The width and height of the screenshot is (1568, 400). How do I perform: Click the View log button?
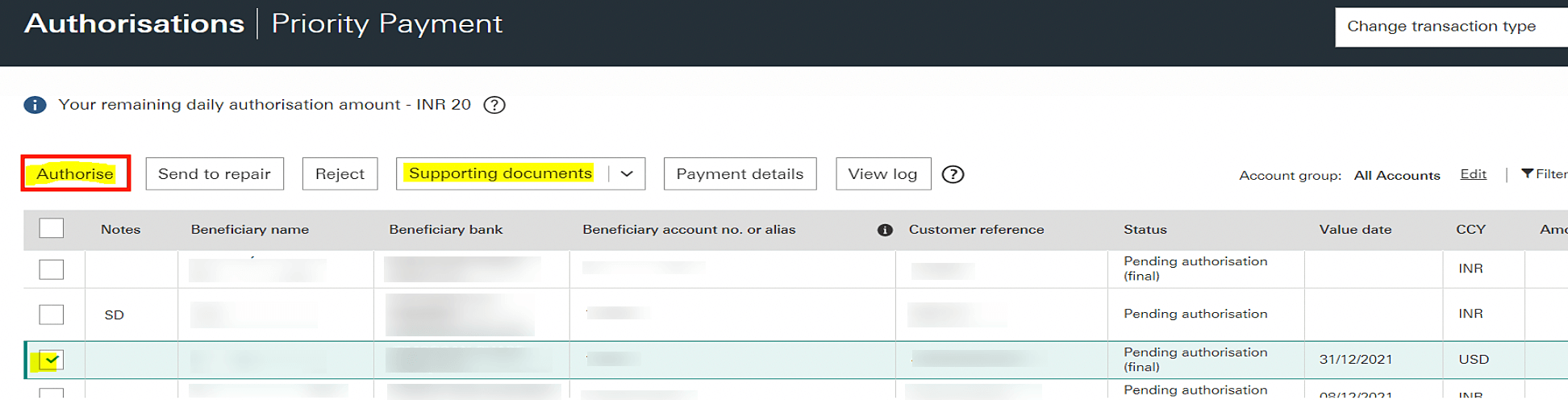coord(882,174)
